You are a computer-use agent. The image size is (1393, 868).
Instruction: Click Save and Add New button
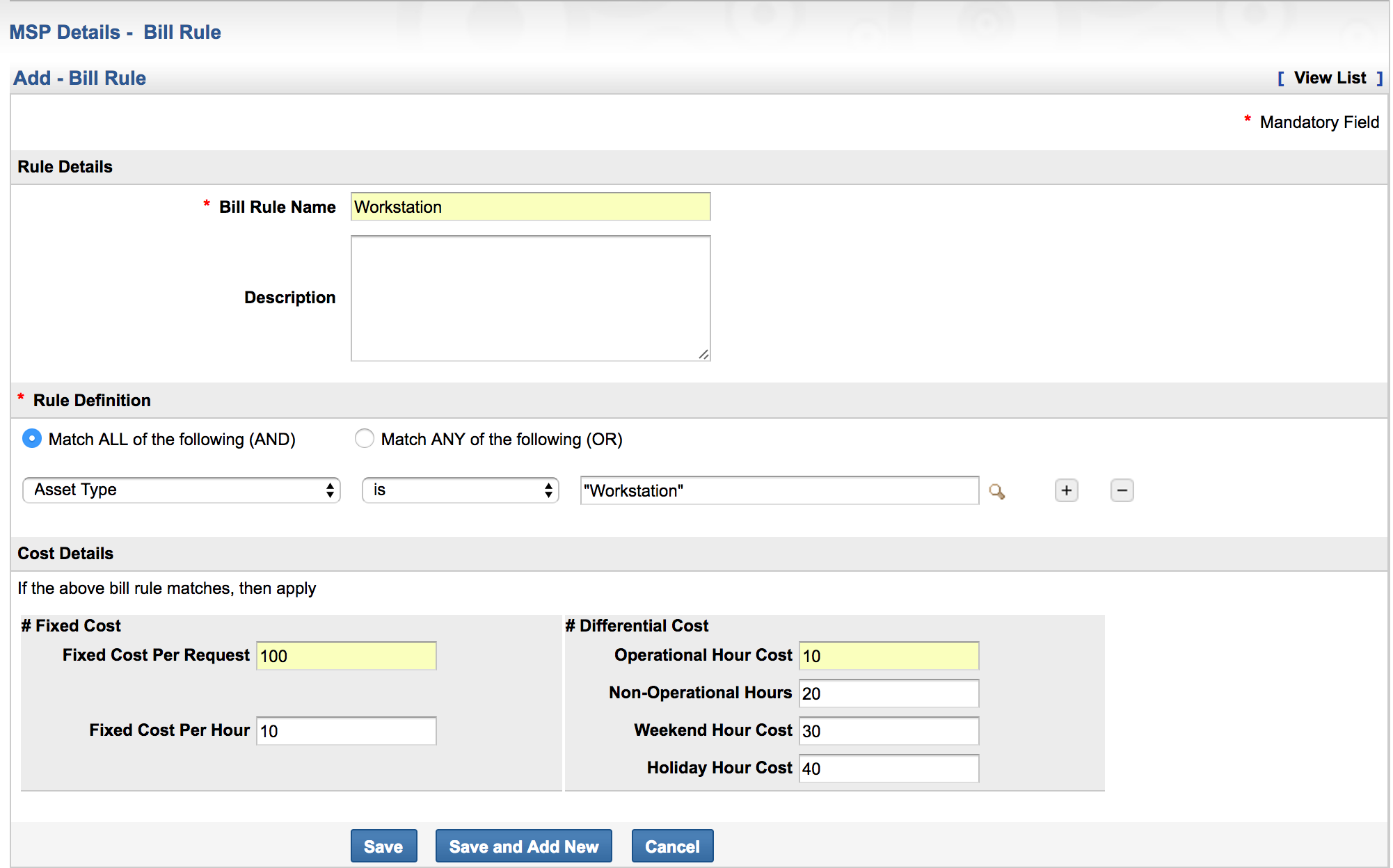523,846
